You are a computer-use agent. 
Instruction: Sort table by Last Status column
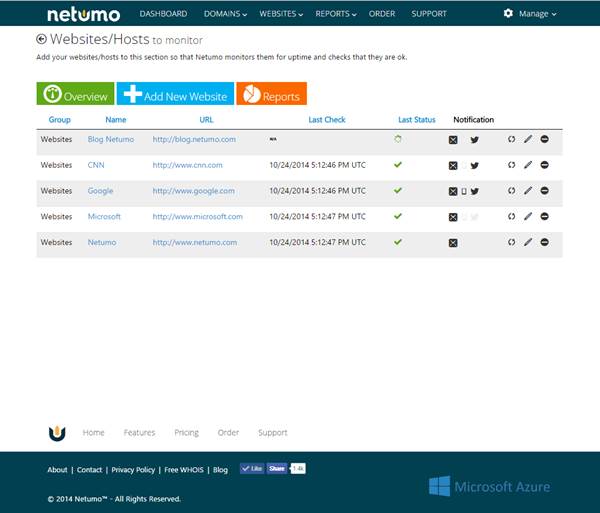pyautogui.click(x=417, y=120)
